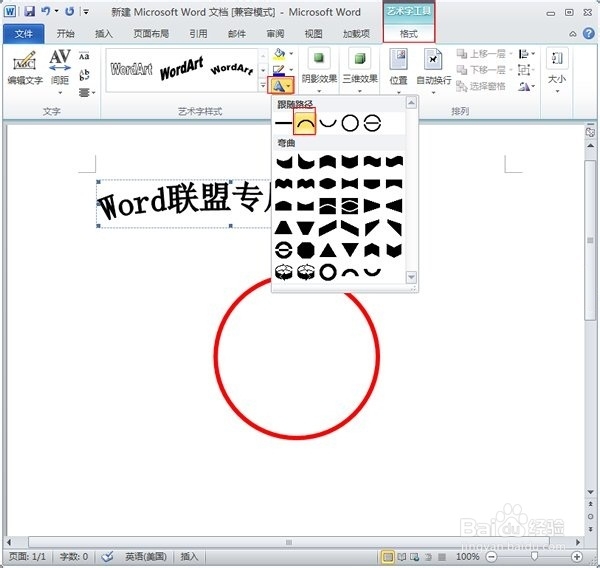
Task: Collapse the ribbon with the caret icon
Action: (572, 34)
